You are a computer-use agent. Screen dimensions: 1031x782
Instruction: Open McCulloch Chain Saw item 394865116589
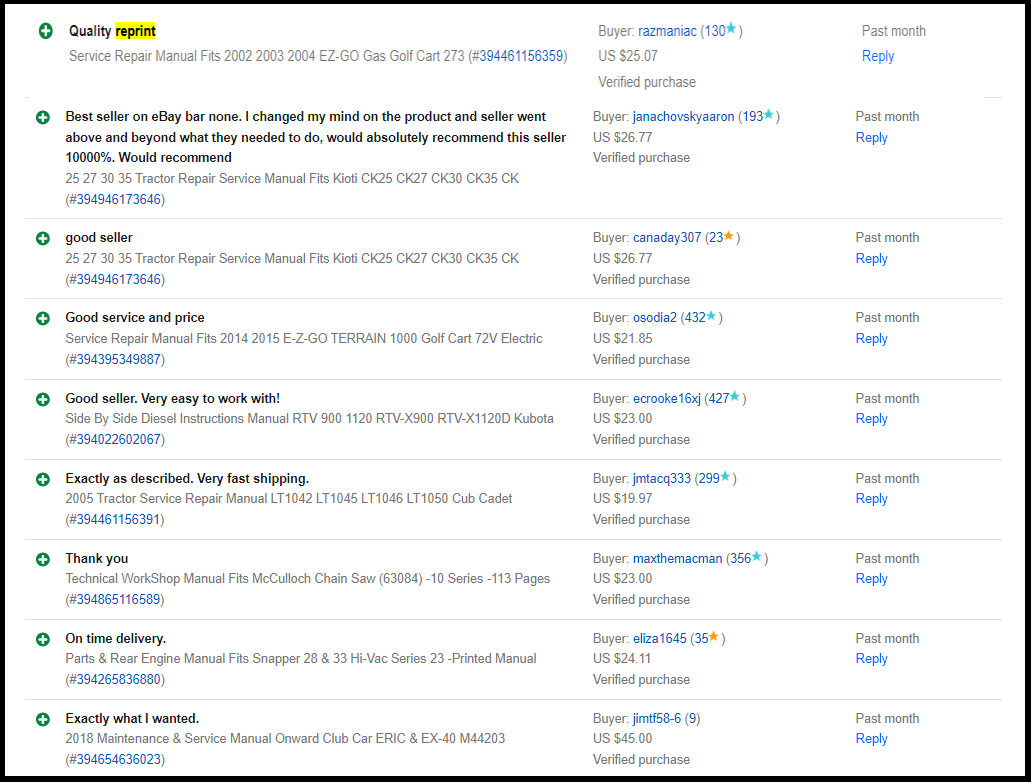(114, 600)
